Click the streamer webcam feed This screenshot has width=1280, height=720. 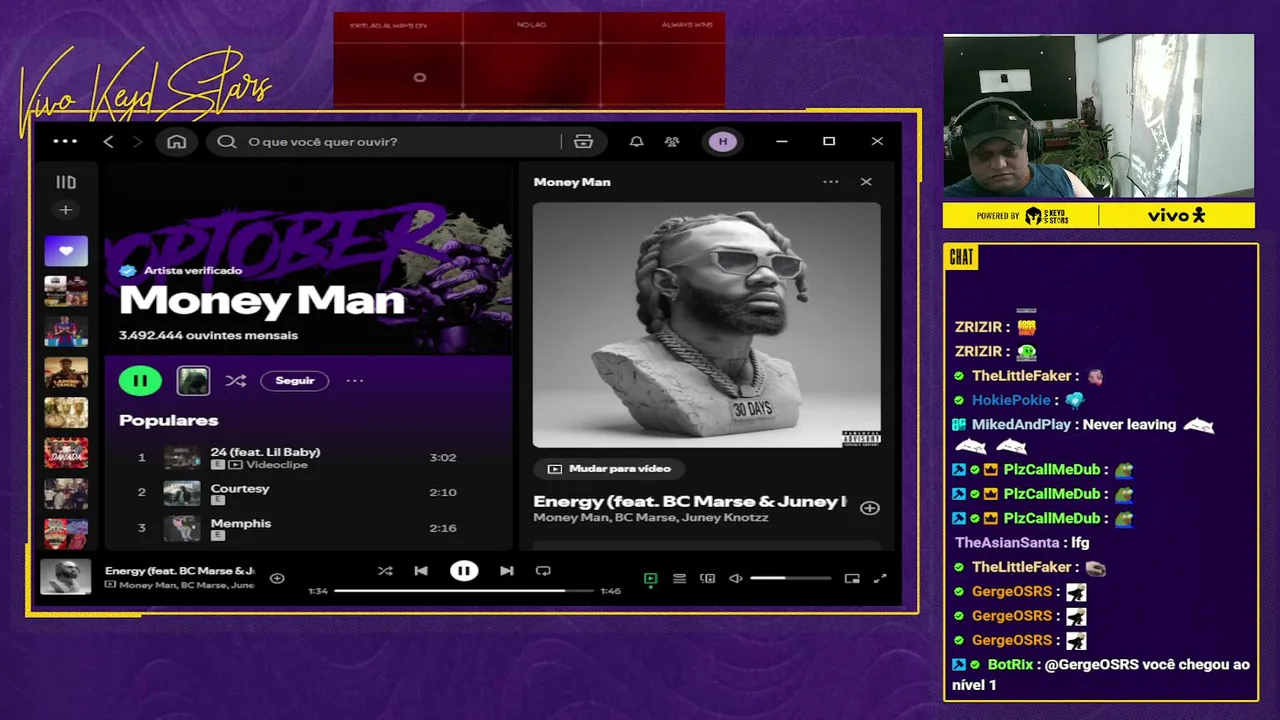(1099, 116)
